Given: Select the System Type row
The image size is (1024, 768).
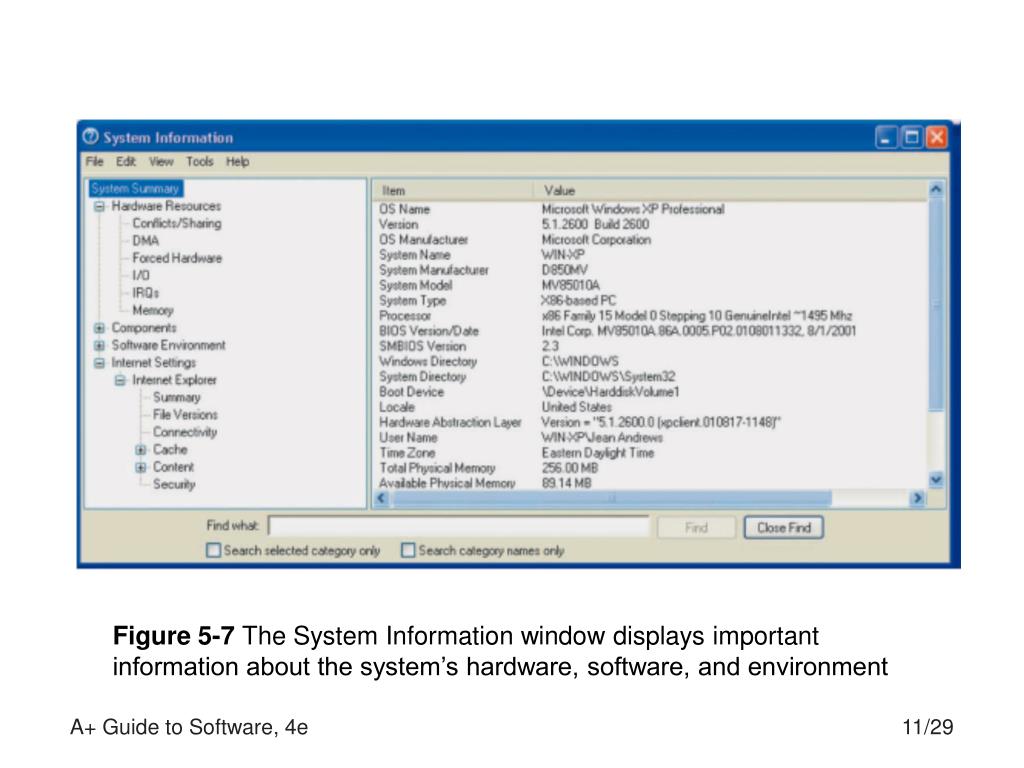Looking at the screenshot, I should coord(650,300).
